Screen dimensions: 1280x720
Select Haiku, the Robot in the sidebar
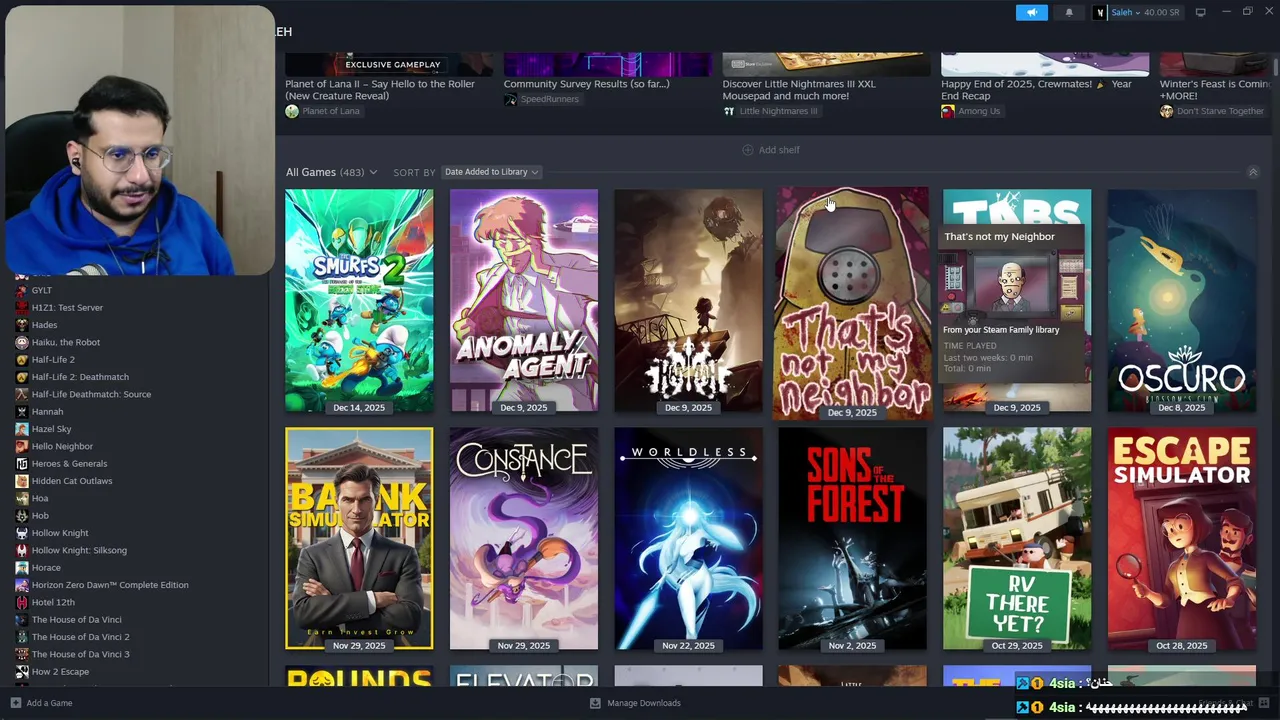pyautogui.click(x=66, y=342)
